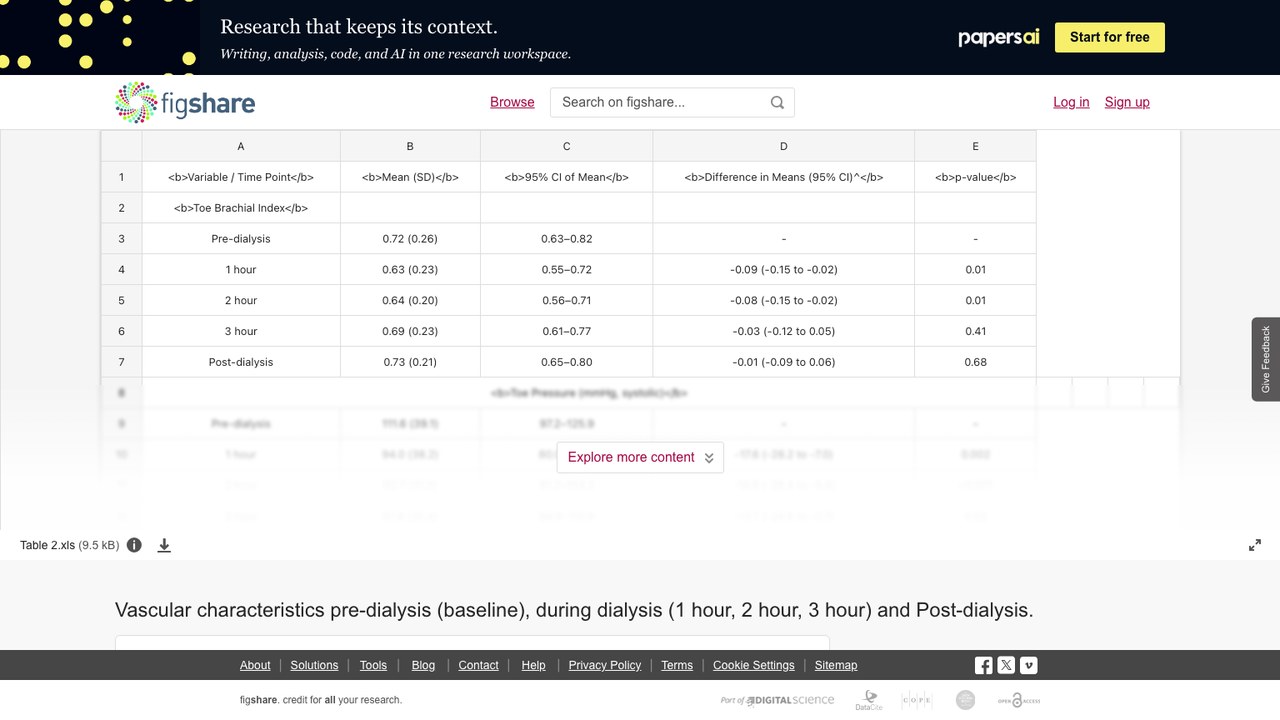Expand with Explore more content
Viewport: 1280px width, 720px height.
640,457
